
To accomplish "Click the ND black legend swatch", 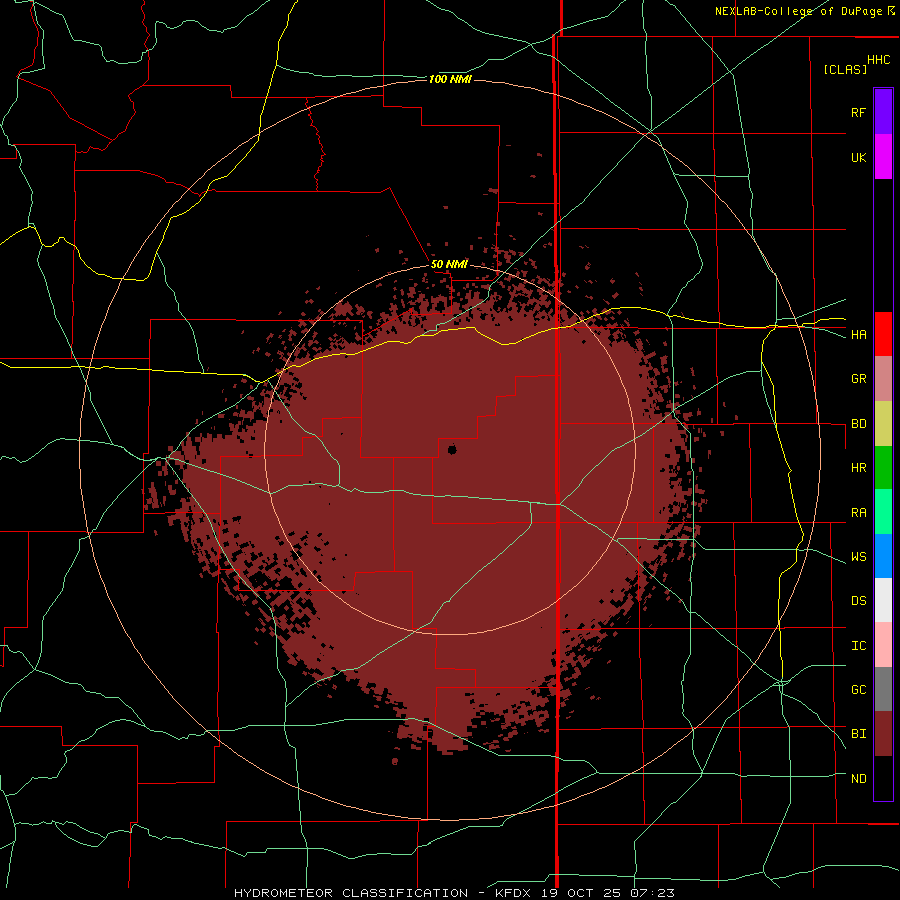I will pyautogui.click(x=883, y=778).
